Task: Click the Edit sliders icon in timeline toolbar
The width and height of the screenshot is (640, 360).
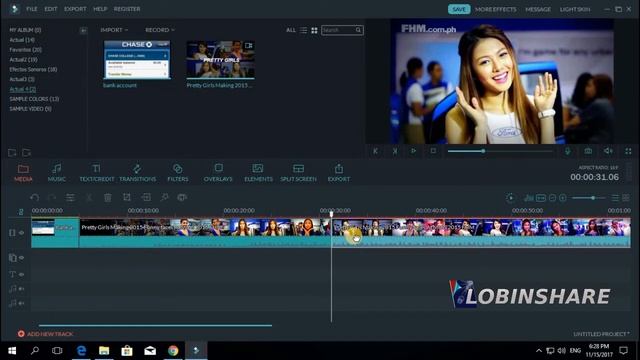Action: pos(70,198)
